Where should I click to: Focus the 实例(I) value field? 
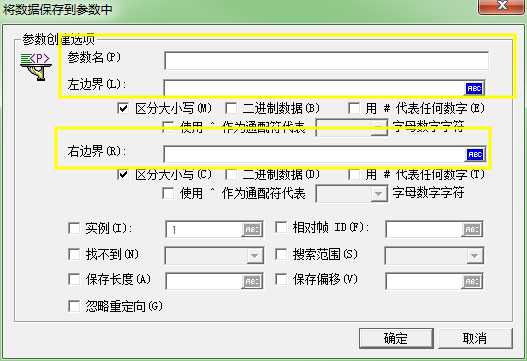[x=204, y=230]
